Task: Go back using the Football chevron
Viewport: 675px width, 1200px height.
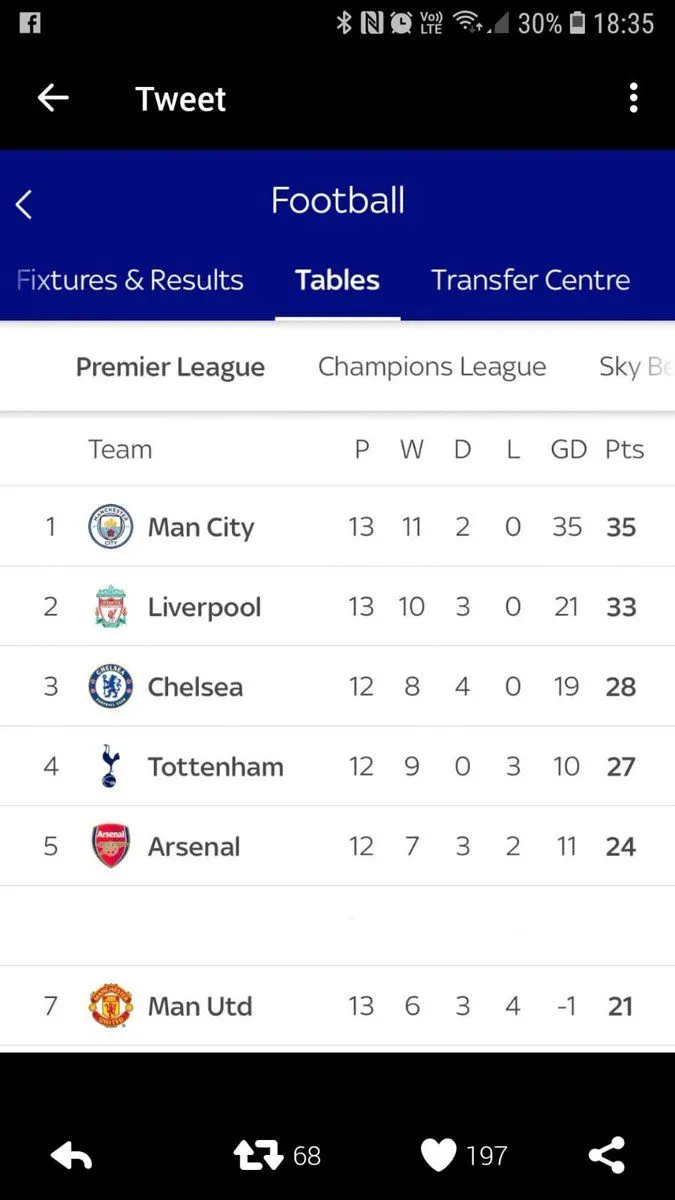Action: [x=24, y=204]
